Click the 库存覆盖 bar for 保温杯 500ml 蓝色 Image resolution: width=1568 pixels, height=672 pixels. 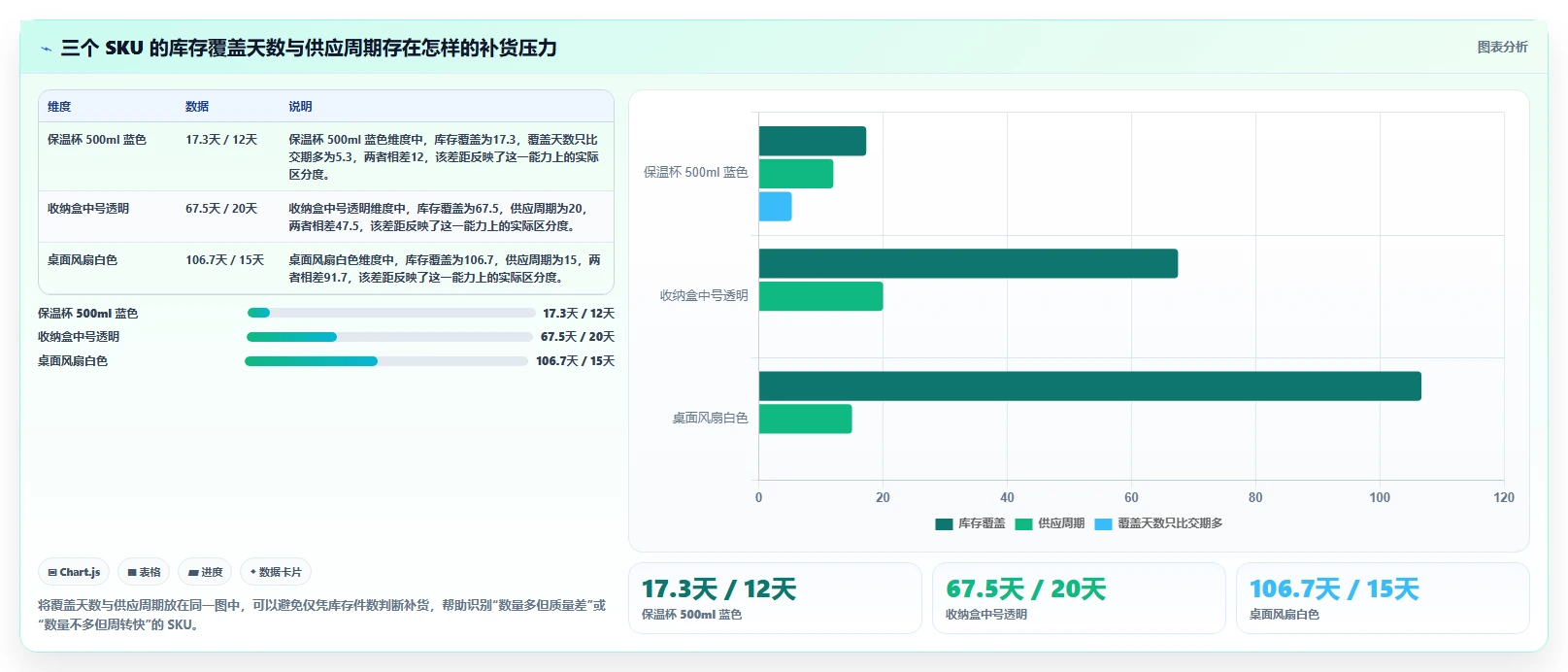[813, 141]
